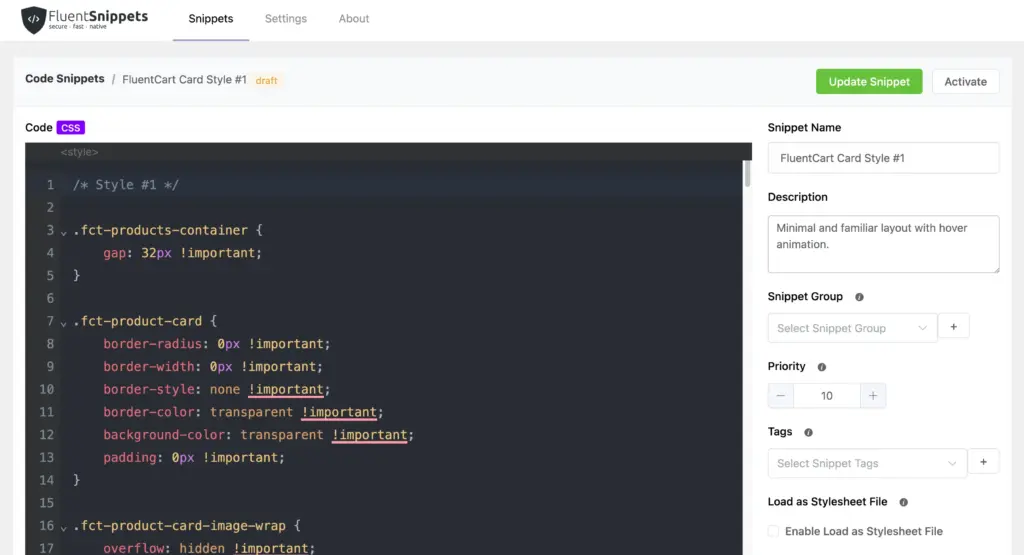Open the About tab
1024x555 pixels.
coord(353,19)
